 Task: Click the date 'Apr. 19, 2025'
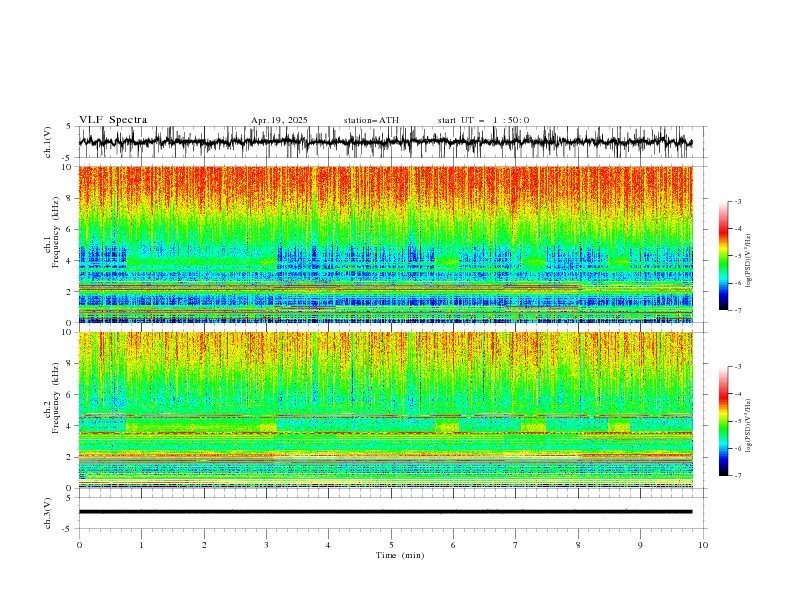(279, 120)
